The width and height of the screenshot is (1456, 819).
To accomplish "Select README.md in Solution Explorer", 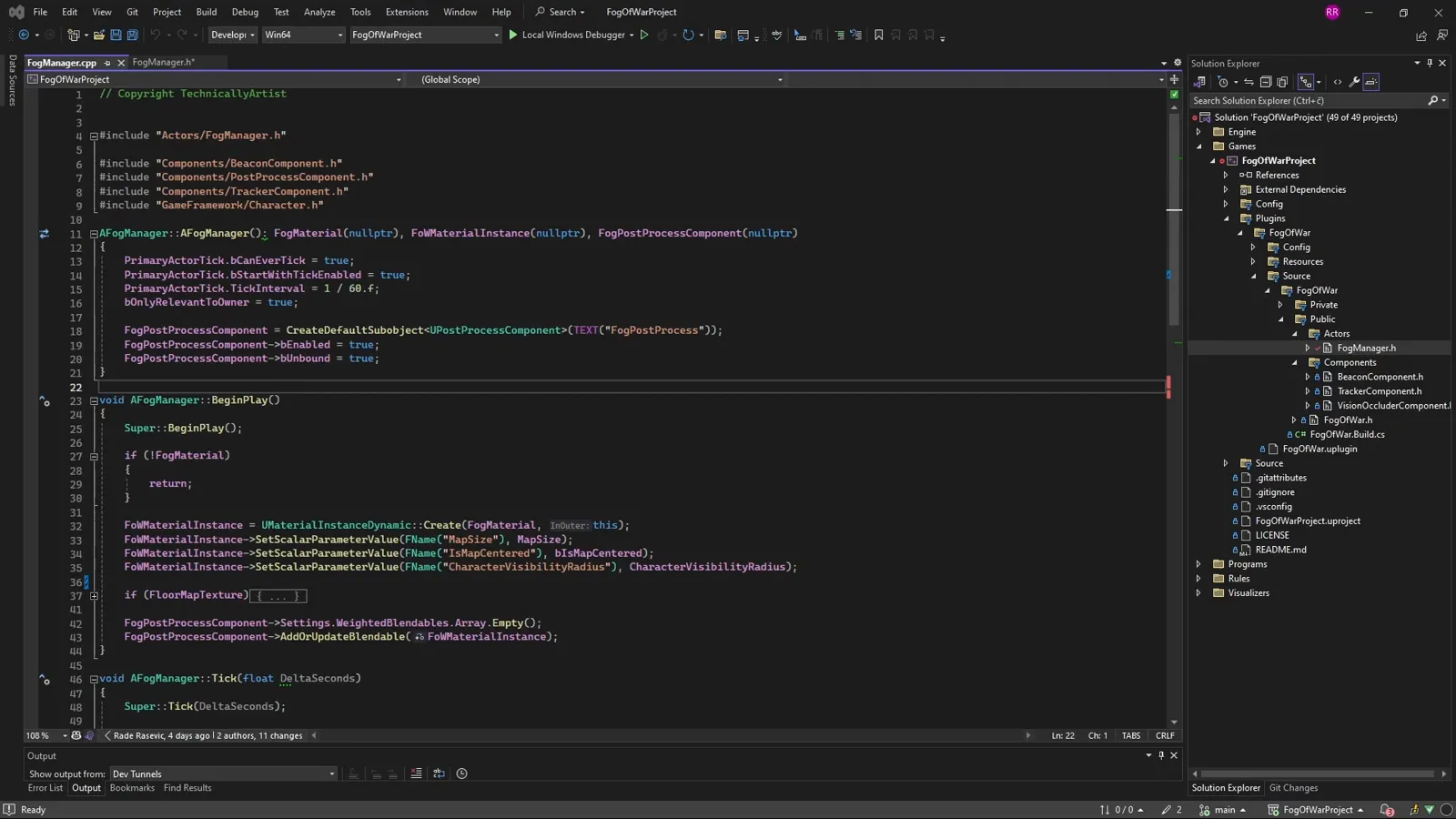I will coord(1280,550).
